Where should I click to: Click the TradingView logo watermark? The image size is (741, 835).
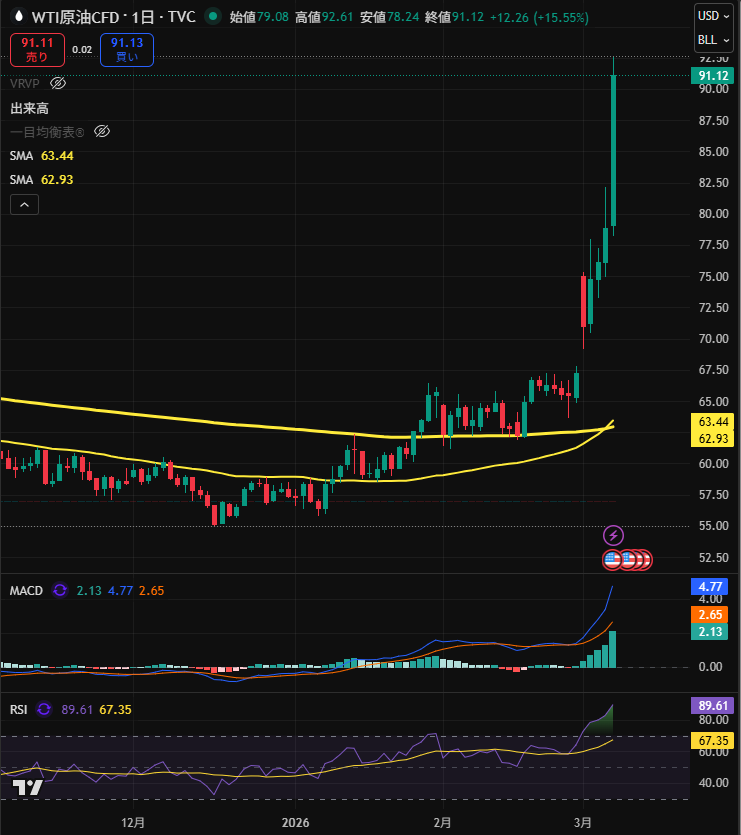[x=27, y=788]
